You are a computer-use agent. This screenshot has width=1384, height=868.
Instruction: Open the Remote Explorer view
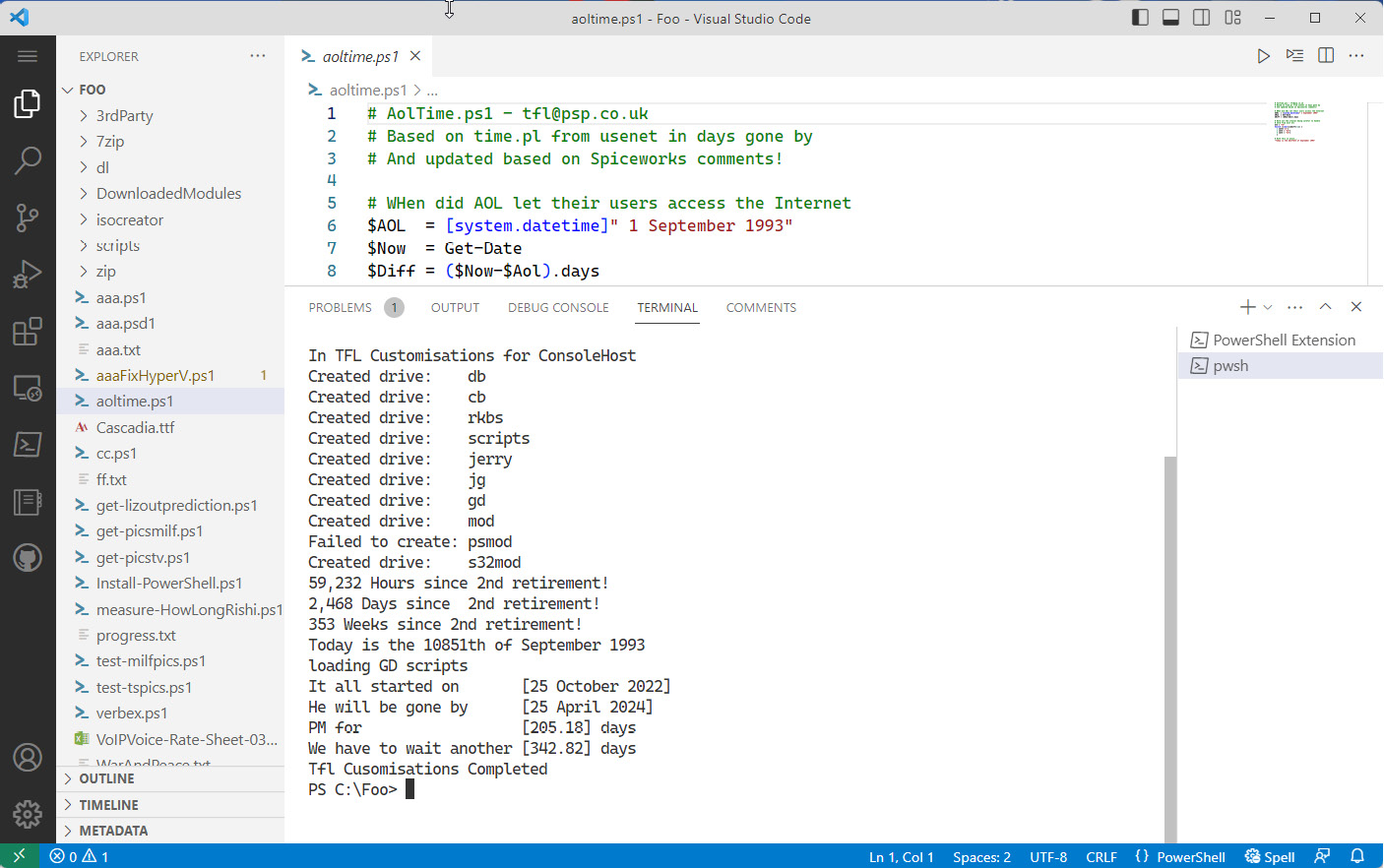click(28, 388)
